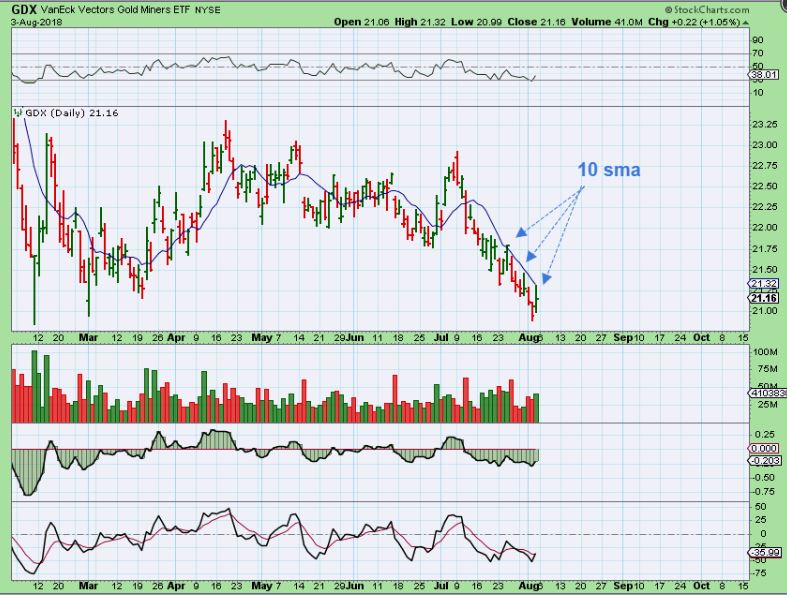Click the 23.00 price axis label

765,145
